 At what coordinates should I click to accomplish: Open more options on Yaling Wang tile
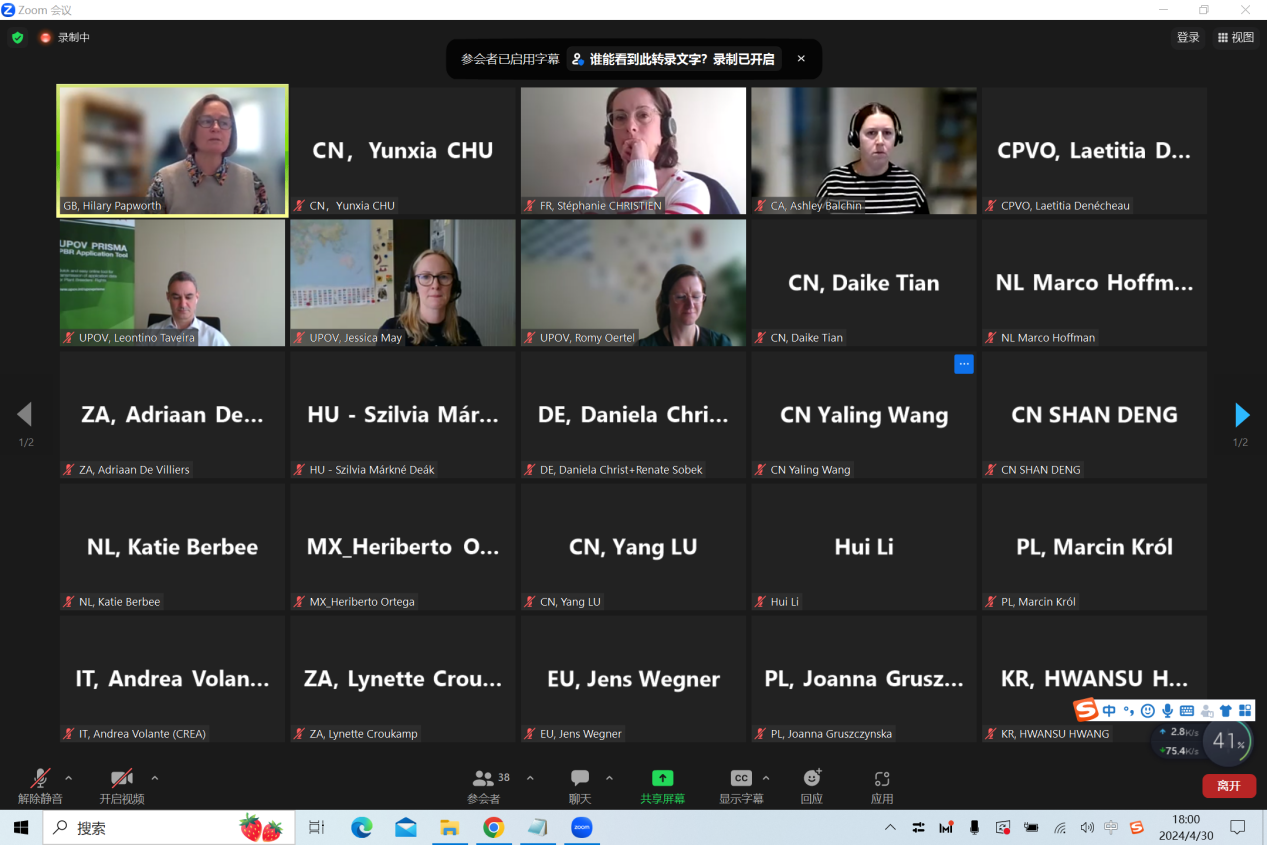coord(963,365)
